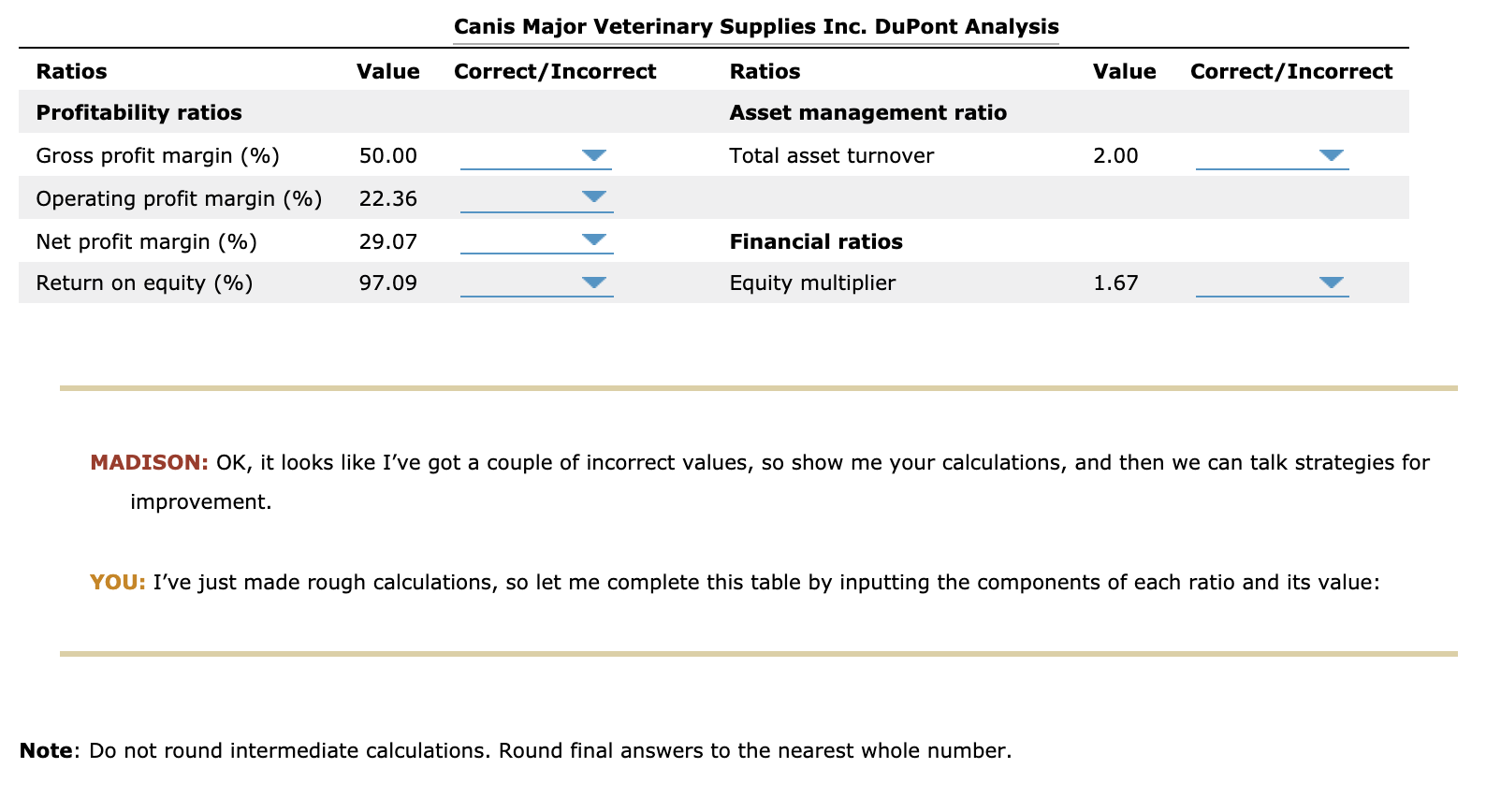Open the Equity multiplier Correct/Incorrect dropdown

[x=1273, y=283]
